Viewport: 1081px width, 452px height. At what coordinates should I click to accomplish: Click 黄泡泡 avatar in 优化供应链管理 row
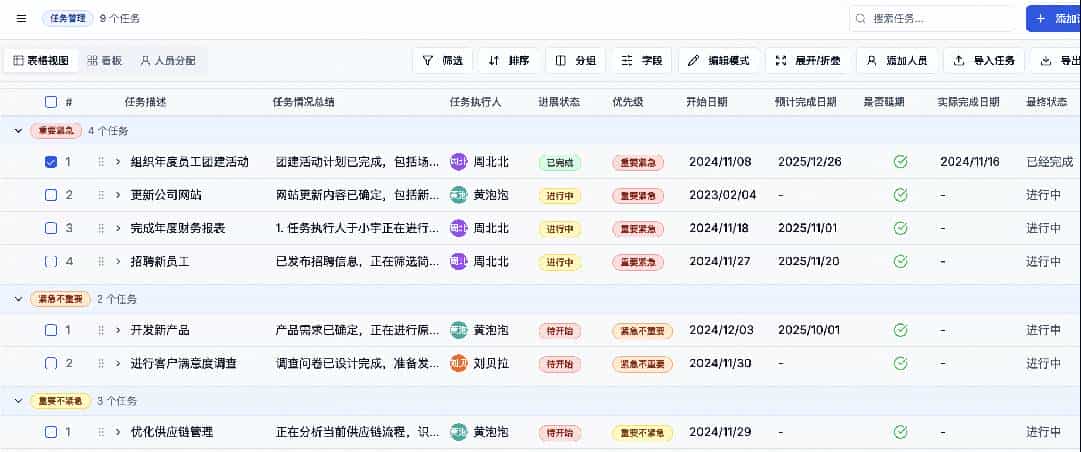(458, 432)
